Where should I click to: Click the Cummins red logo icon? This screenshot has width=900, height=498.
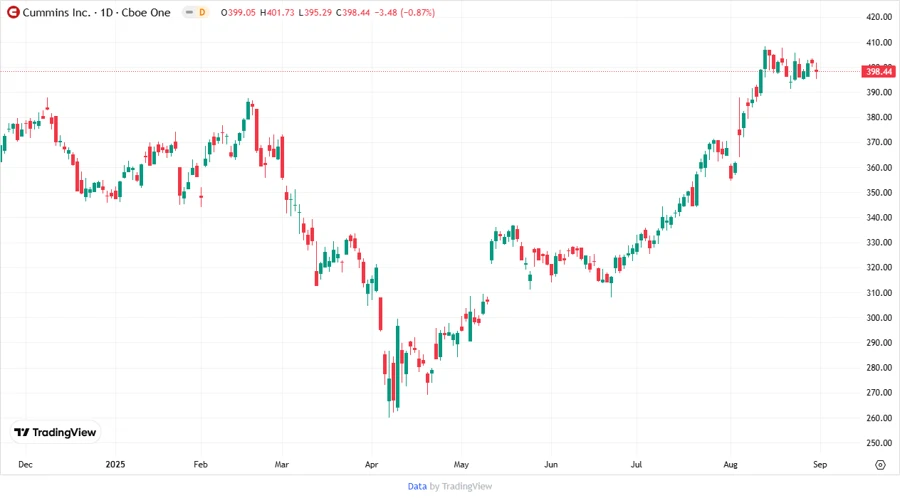13,13
